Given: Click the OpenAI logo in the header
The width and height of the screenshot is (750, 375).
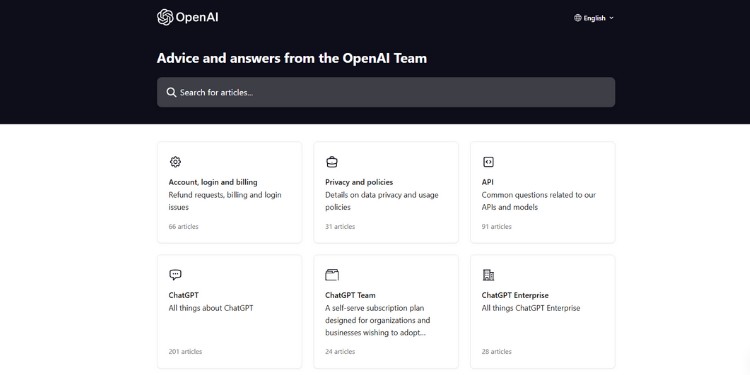Looking at the screenshot, I should point(188,18).
